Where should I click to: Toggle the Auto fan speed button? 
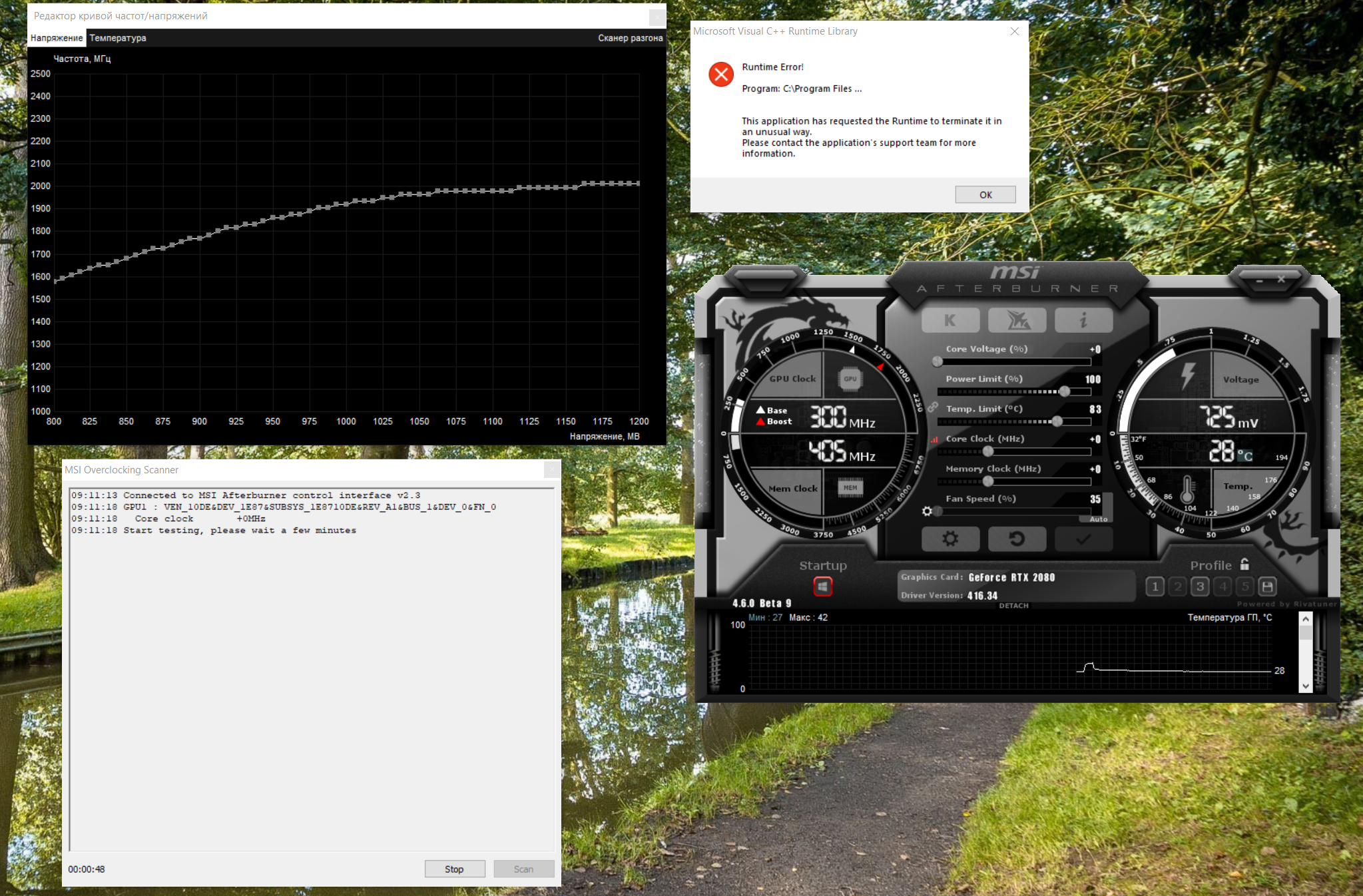[x=1099, y=519]
